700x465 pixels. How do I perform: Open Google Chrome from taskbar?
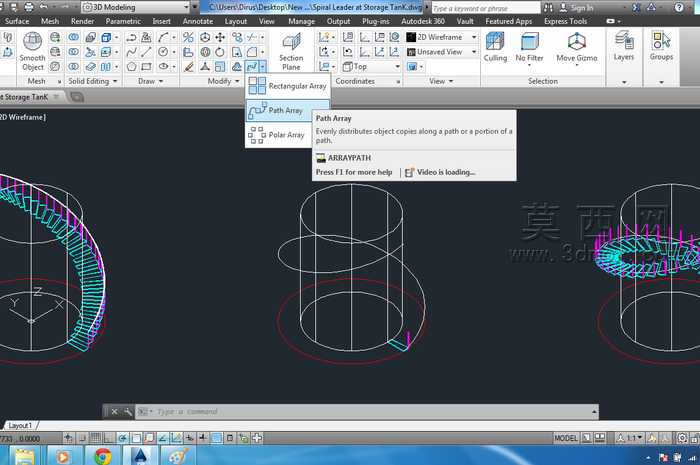coord(103,456)
